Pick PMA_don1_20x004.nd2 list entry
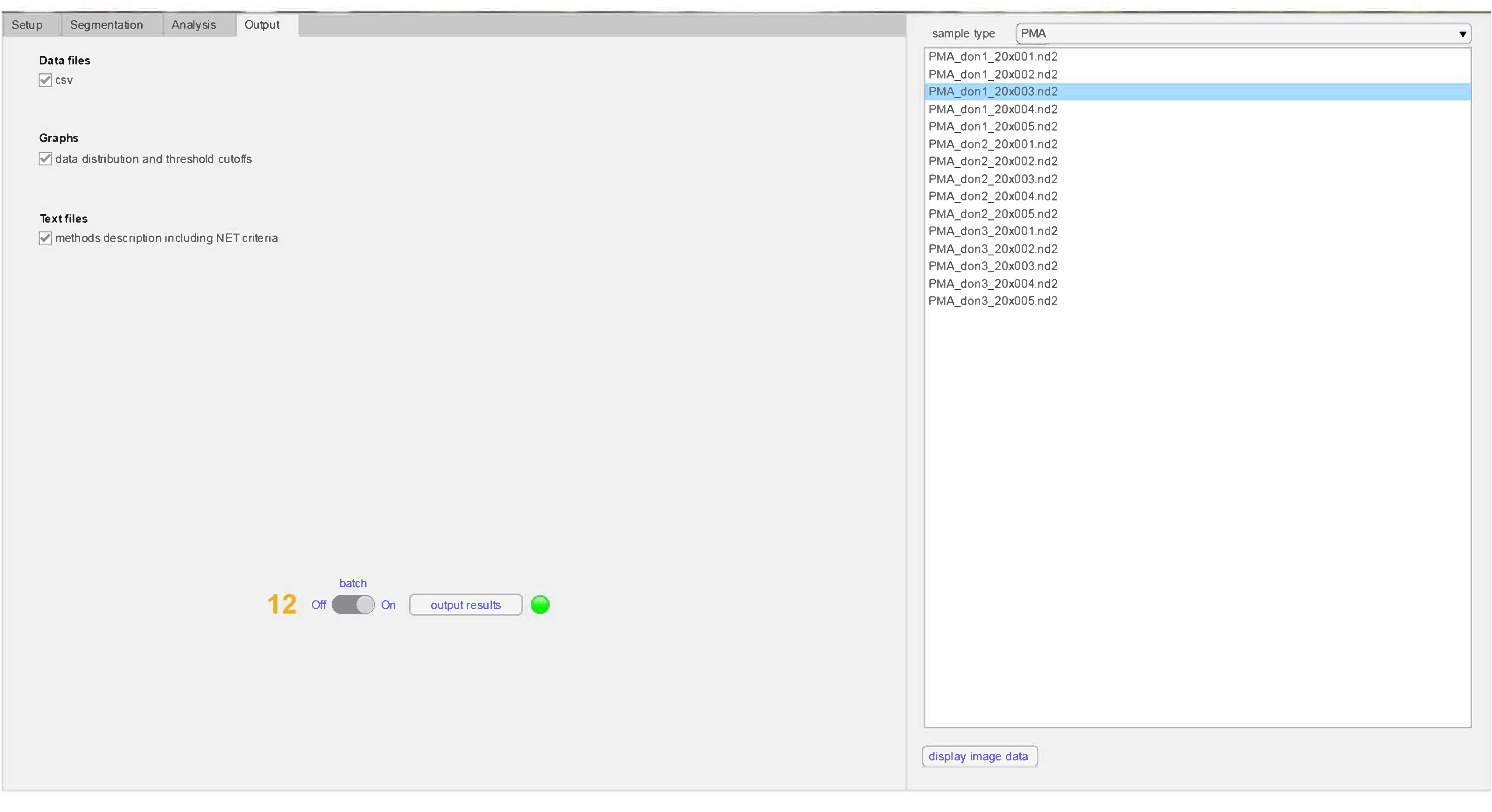The height and width of the screenshot is (812, 1492). click(993, 109)
